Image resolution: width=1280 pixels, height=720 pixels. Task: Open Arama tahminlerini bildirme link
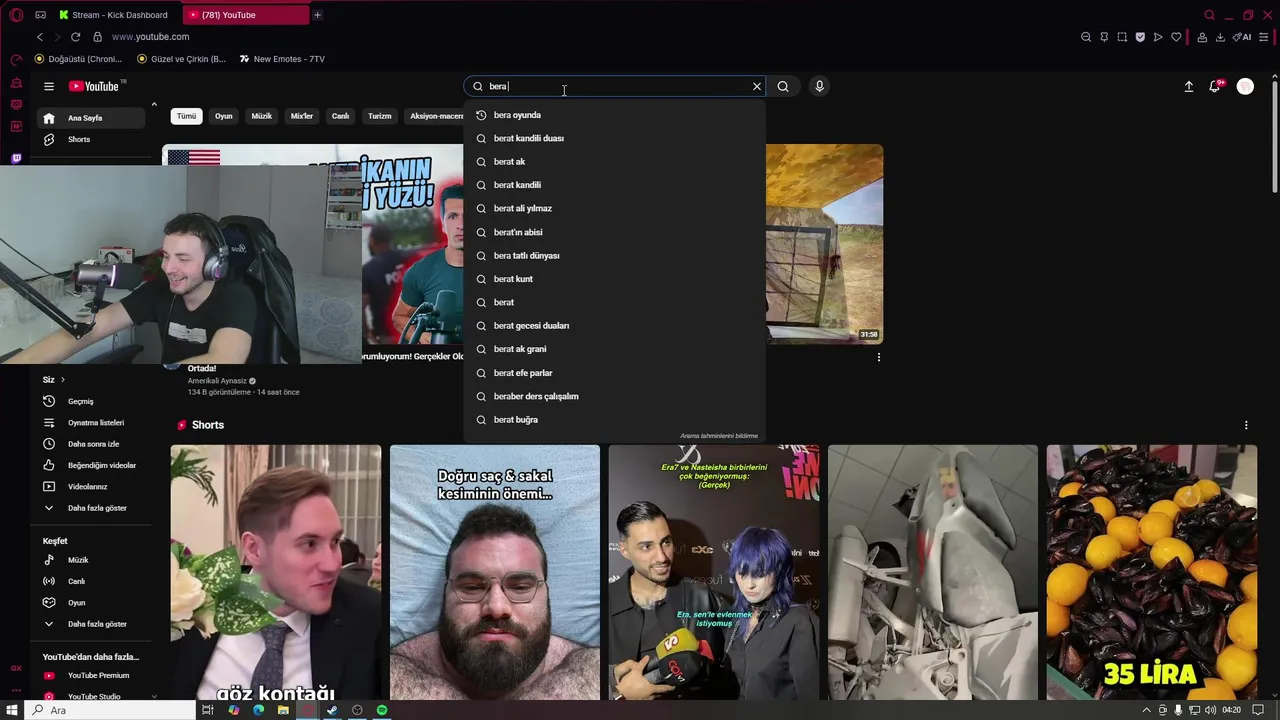719,436
